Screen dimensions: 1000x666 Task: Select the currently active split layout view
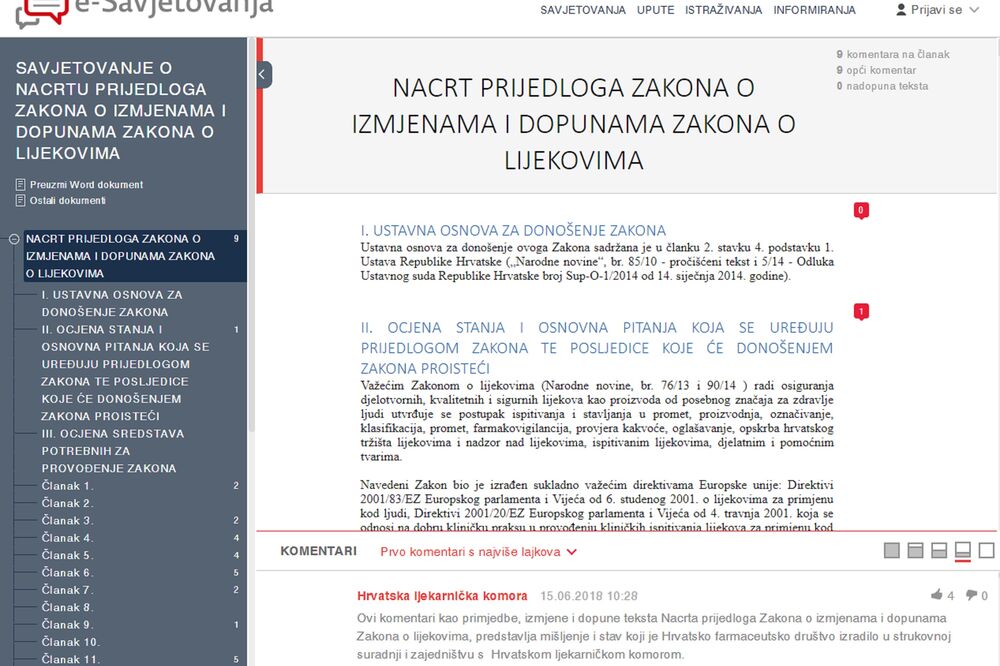click(x=962, y=550)
